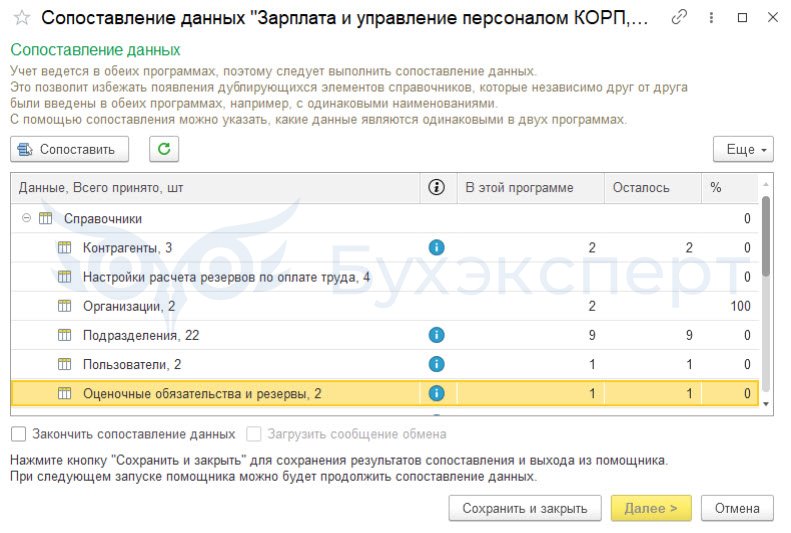The image size is (791, 533).
Task: Click the Отмена button
Action: pyautogui.click(x=737, y=508)
